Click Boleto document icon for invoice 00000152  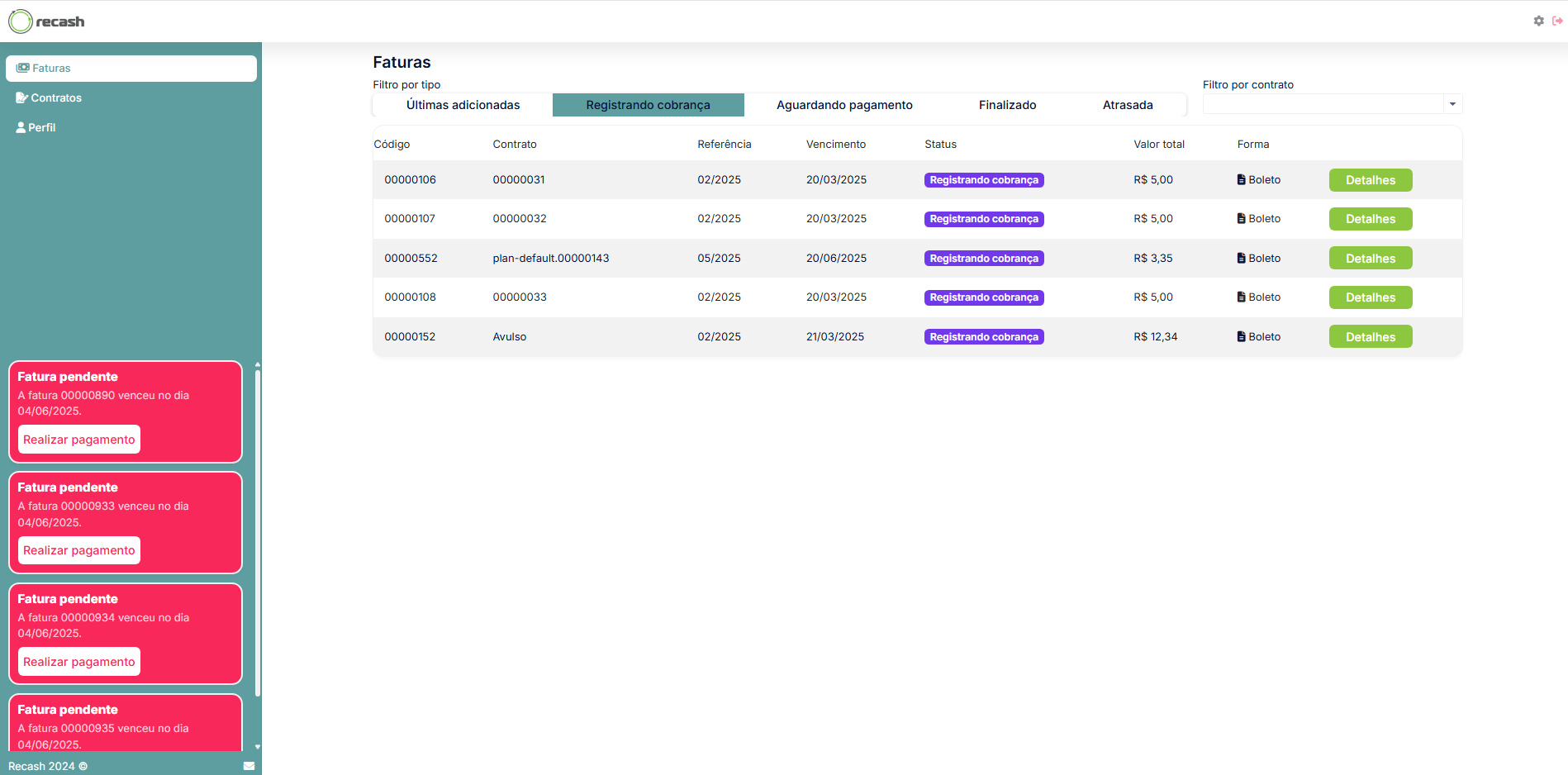[1241, 337]
